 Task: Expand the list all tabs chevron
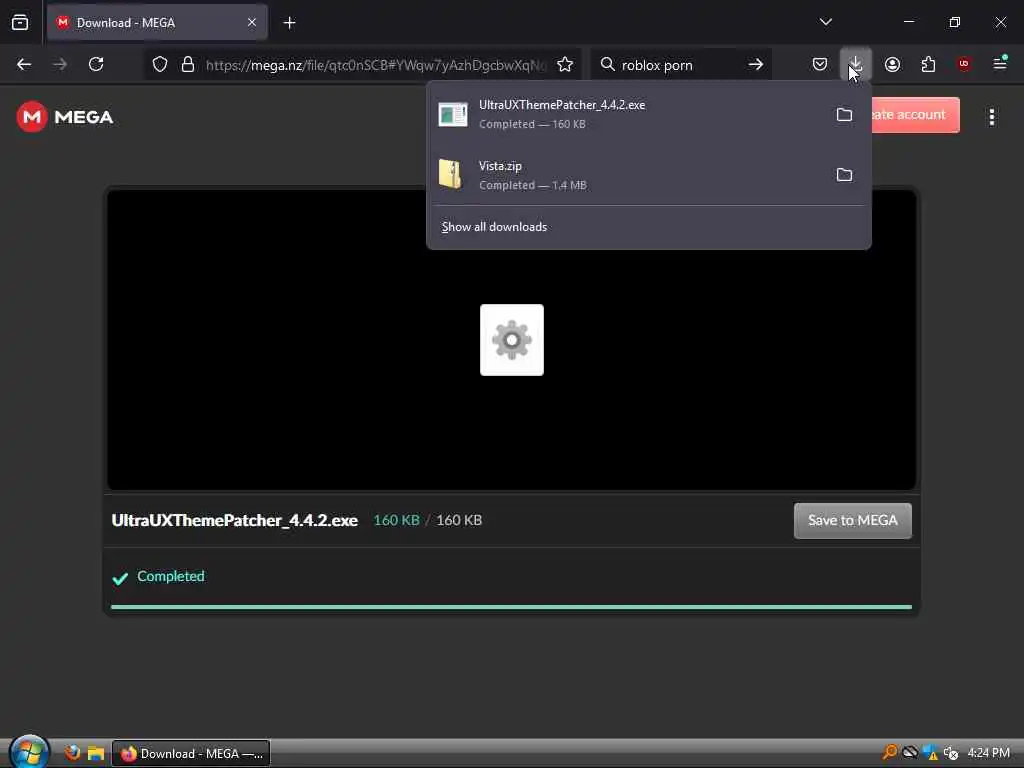pos(825,22)
